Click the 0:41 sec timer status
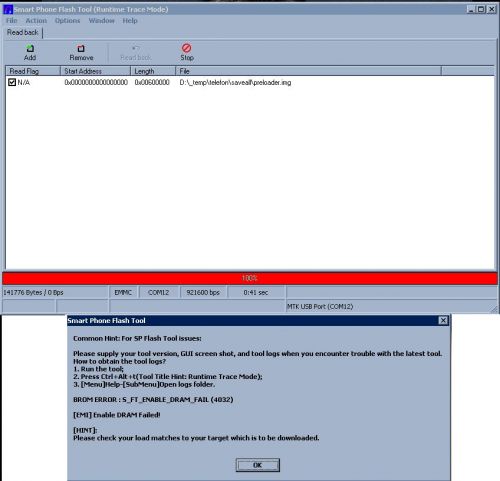The image size is (500, 481). pyautogui.click(x=256, y=293)
